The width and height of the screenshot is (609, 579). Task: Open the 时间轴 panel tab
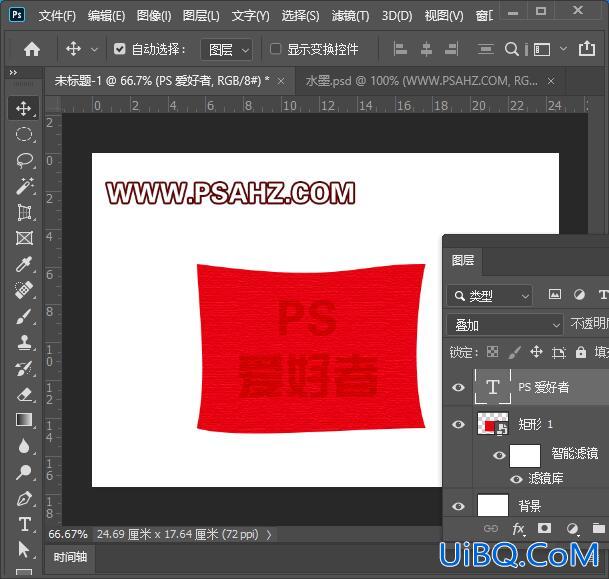(x=70, y=558)
